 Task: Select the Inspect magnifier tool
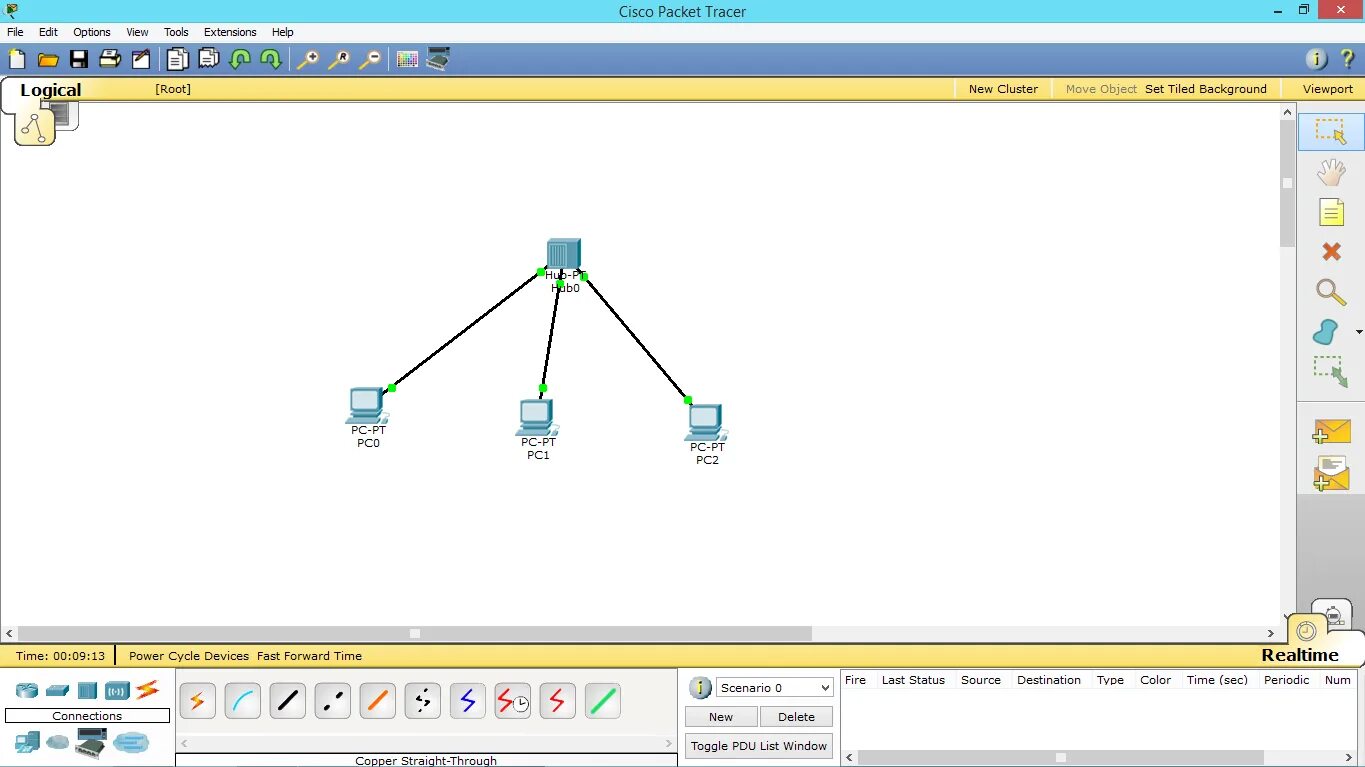point(1331,292)
